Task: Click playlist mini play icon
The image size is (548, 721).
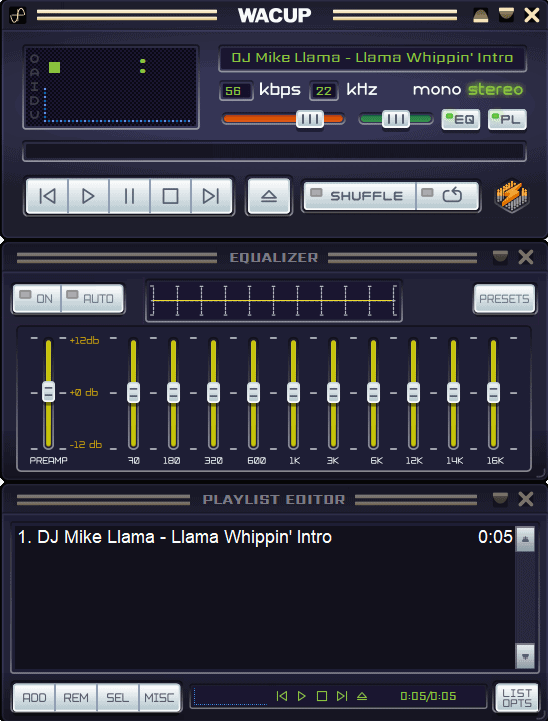Action: 302,696
